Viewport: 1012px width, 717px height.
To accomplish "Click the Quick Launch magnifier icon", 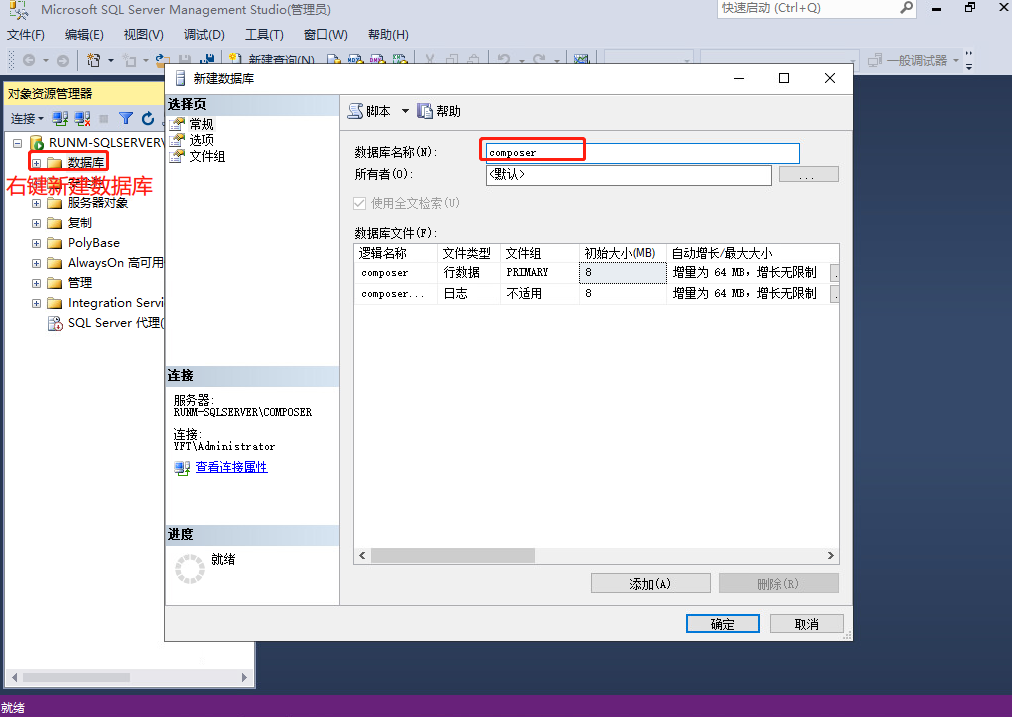I will [x=906, y=8].
